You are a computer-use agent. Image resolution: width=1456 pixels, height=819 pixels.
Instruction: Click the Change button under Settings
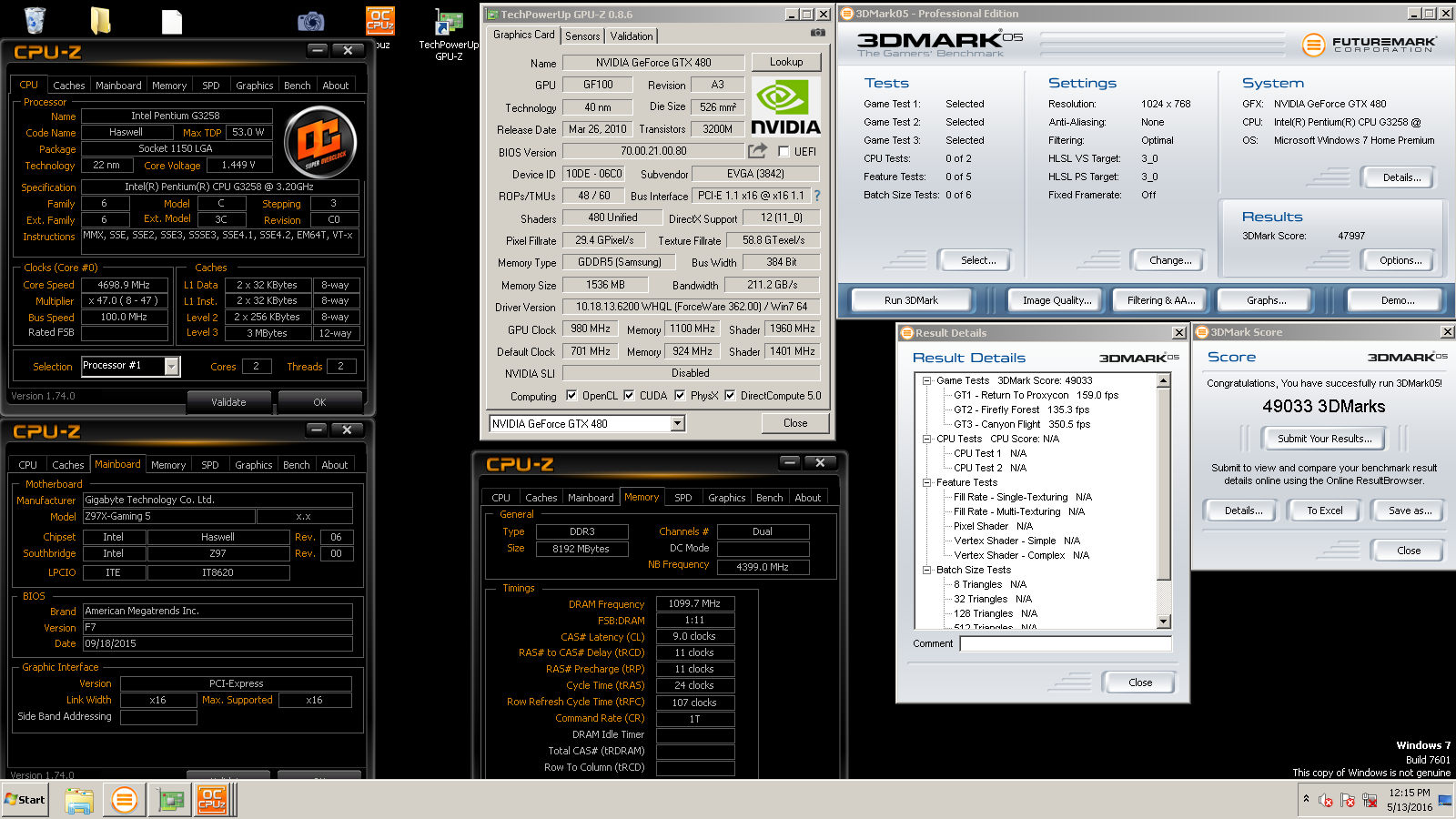click(x=1170, y=260)
